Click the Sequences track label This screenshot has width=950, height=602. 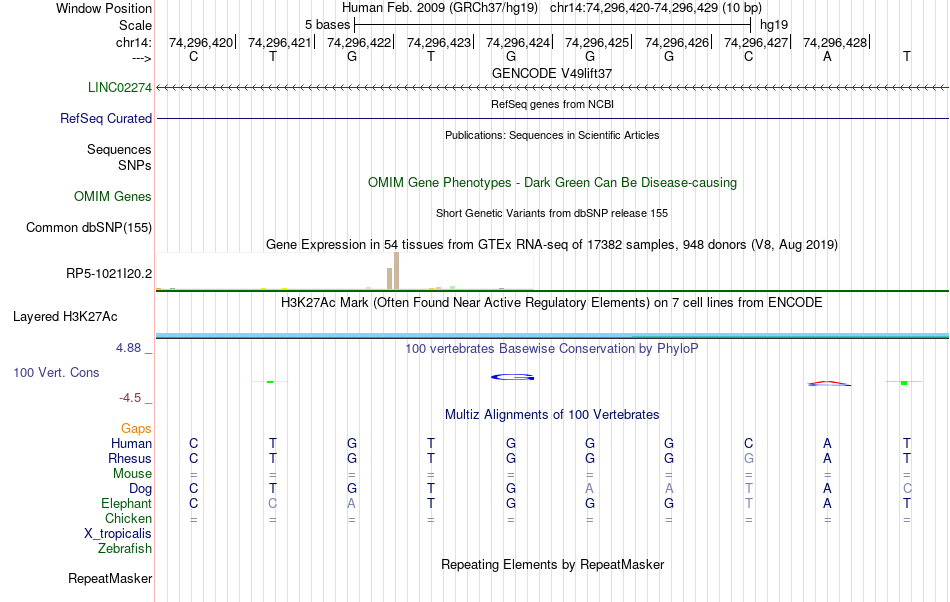119,149
